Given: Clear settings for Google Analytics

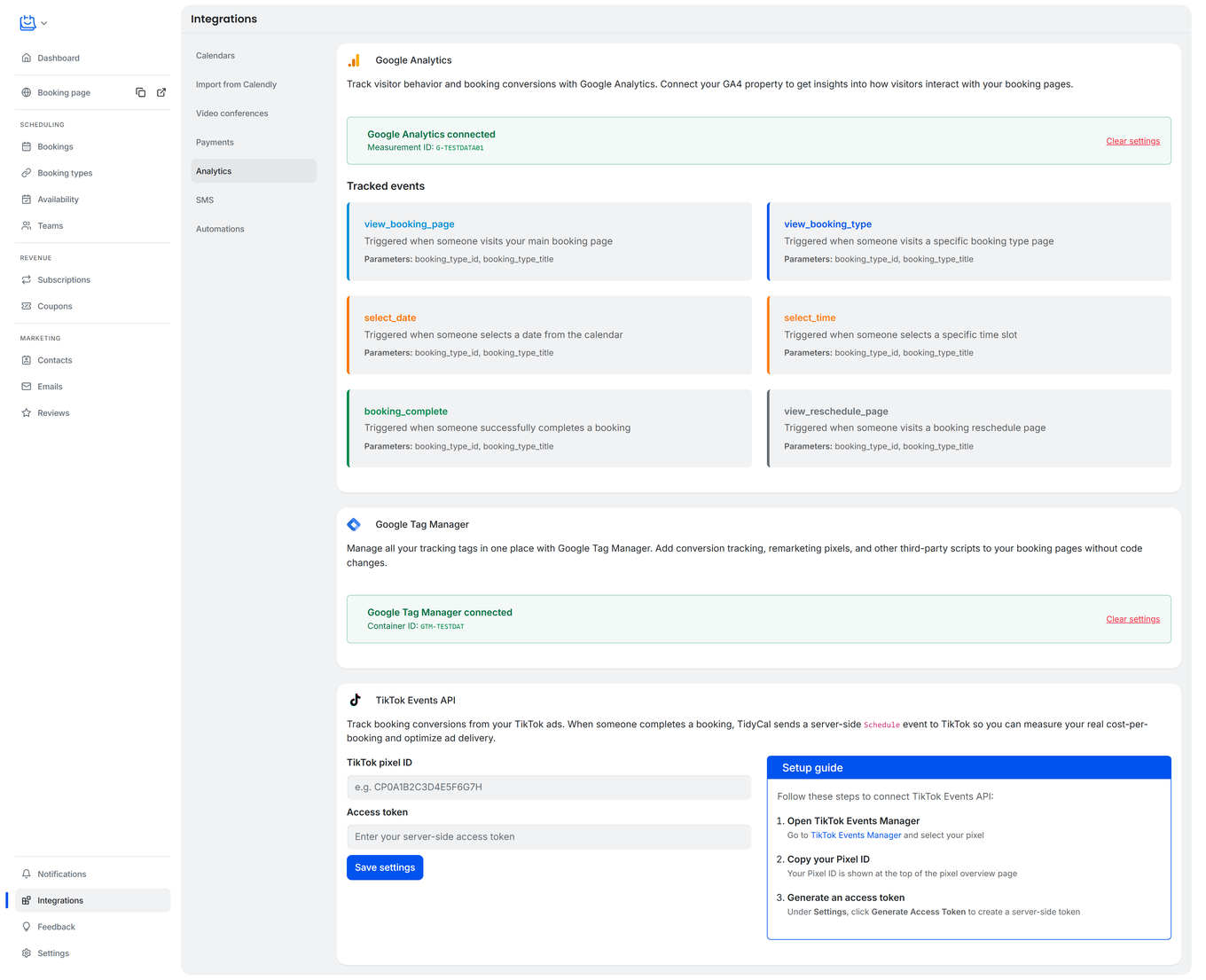Looking at the screenshot, I should click(x=1132, y=141).
